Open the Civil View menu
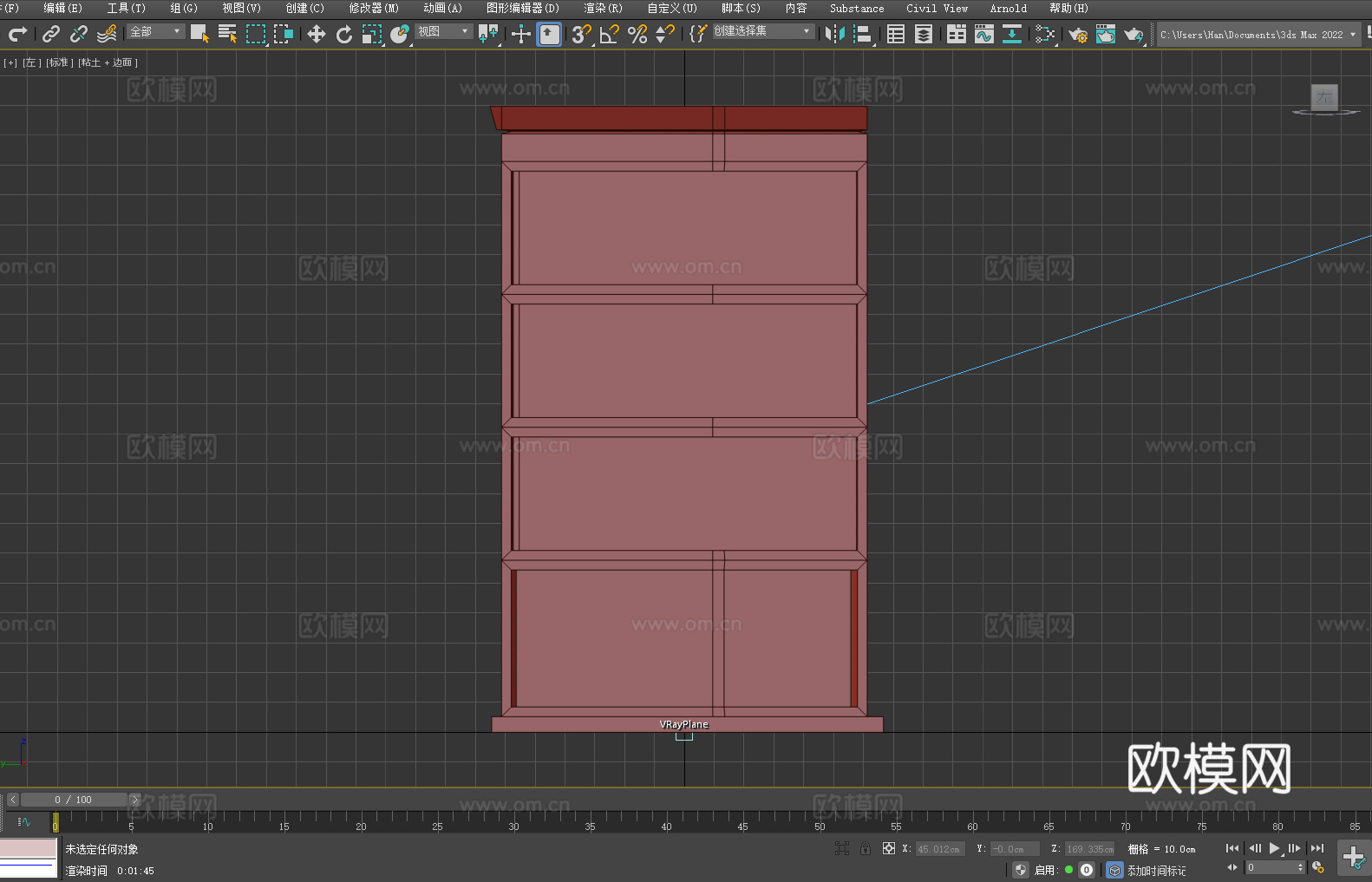Screen dimensions: 1372x882 (937, 8)
